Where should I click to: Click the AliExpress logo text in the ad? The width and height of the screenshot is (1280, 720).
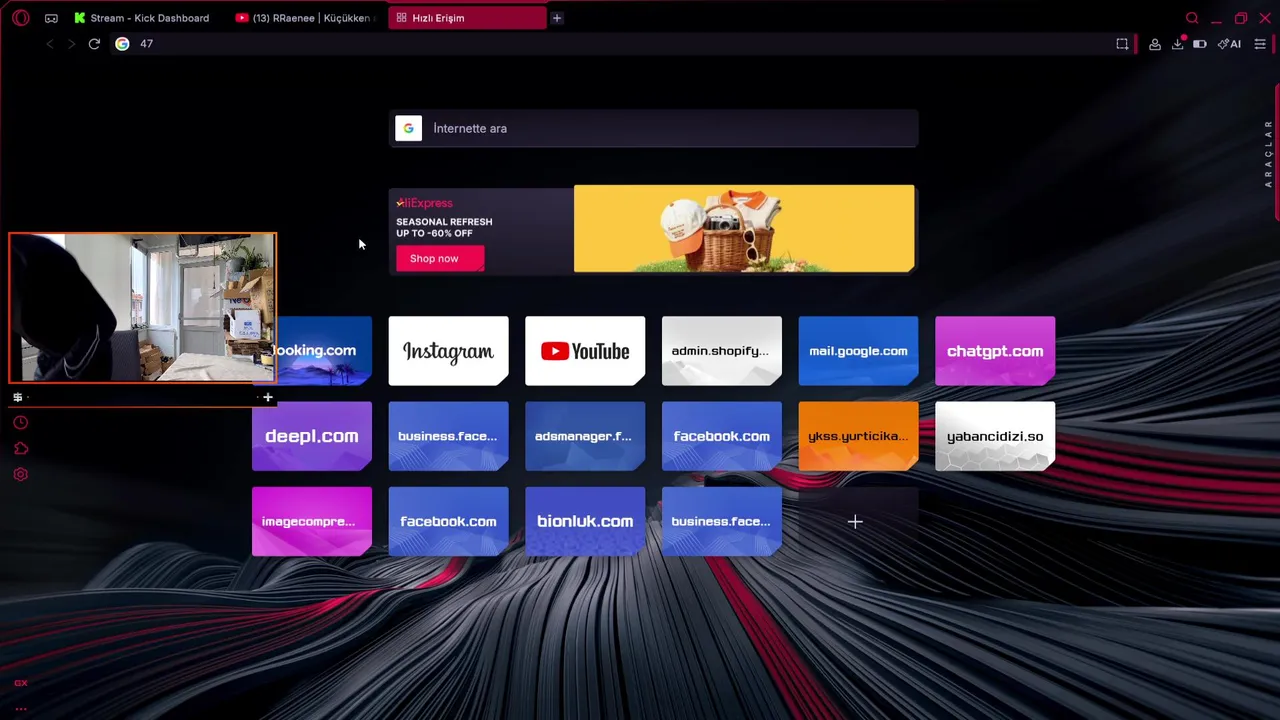(424, 203)
